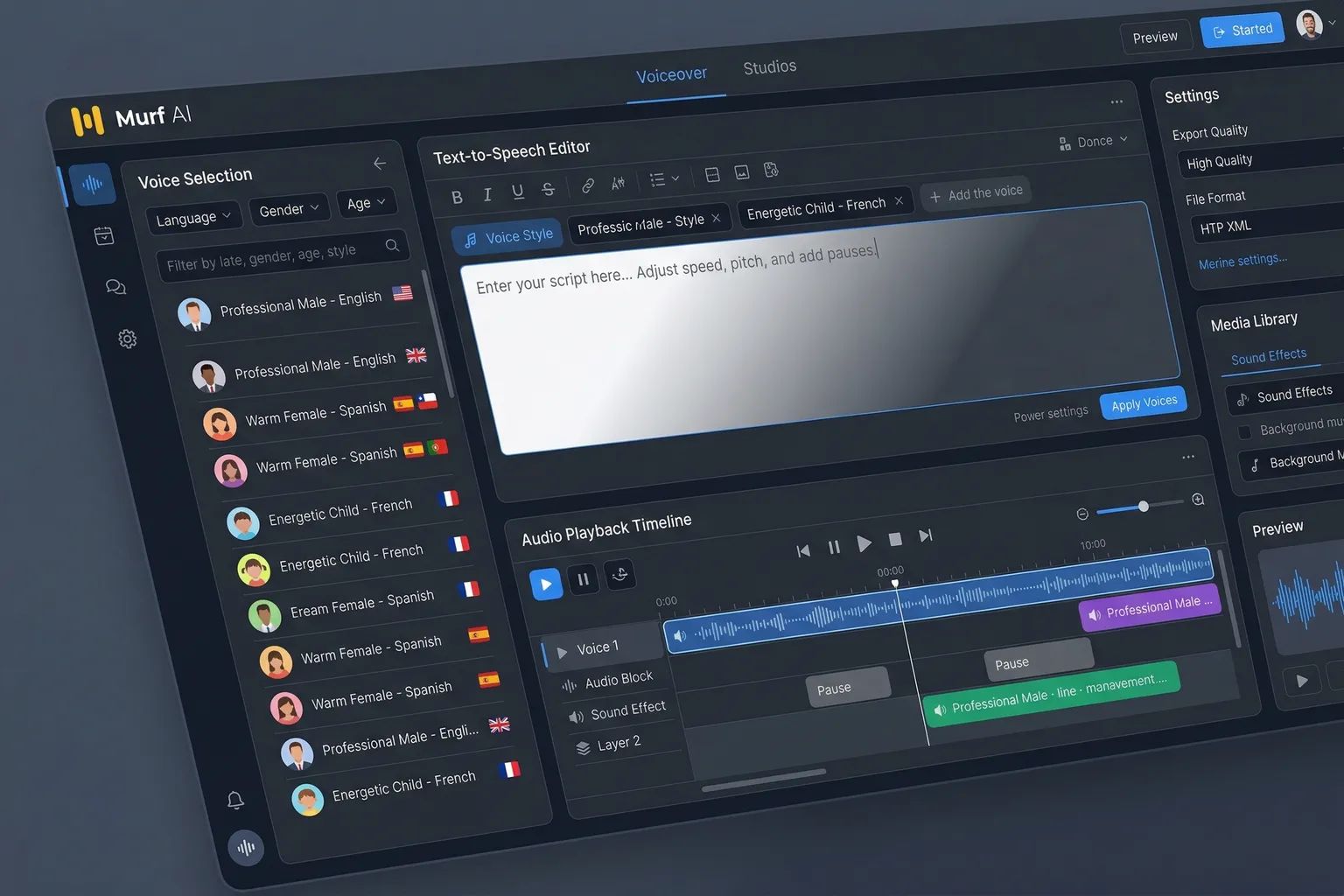Click the search magnifier in the voice filter
This screenshot has width=1344, height=896.
tap(392, 245)
